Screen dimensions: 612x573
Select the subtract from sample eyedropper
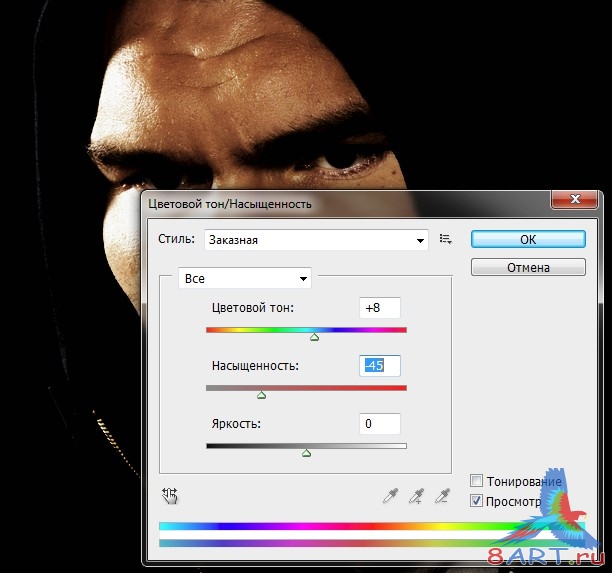[443, 496]
